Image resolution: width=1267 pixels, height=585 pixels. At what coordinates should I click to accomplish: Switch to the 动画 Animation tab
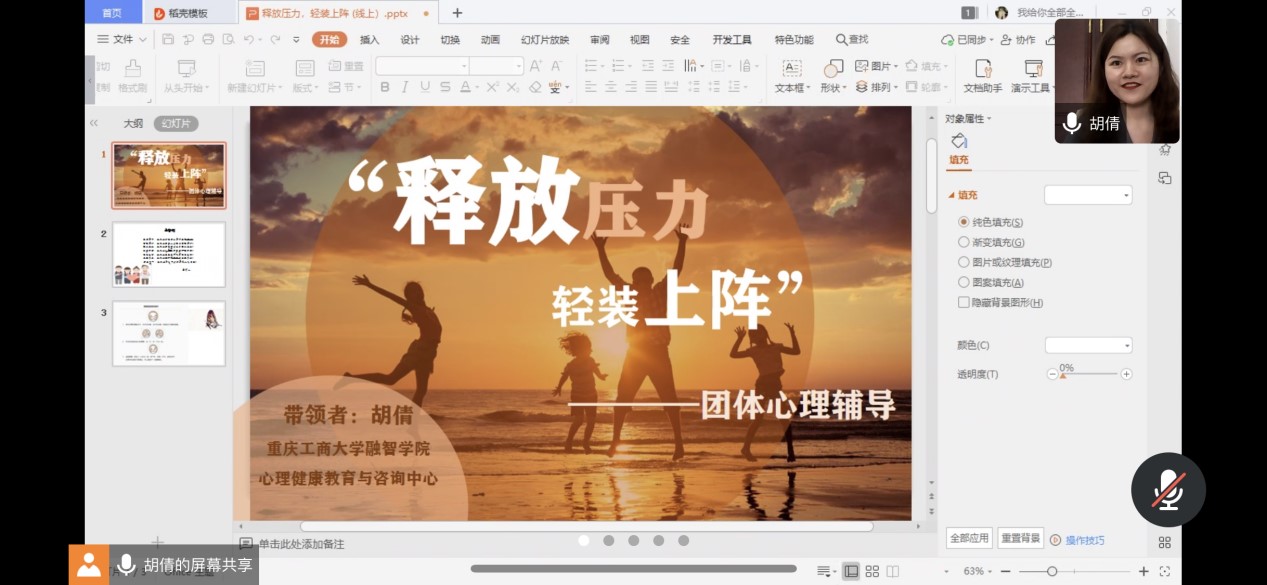[490, 40]
